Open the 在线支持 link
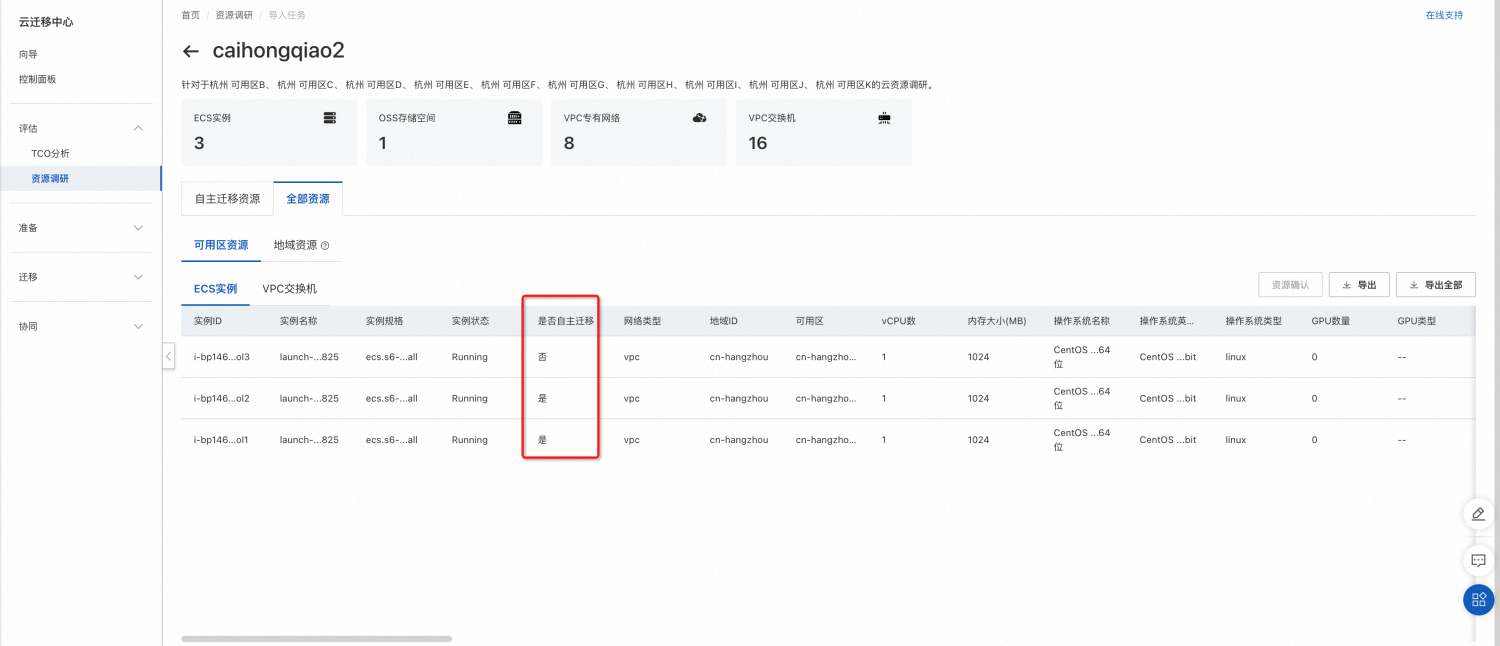 tap(1444, 15)
